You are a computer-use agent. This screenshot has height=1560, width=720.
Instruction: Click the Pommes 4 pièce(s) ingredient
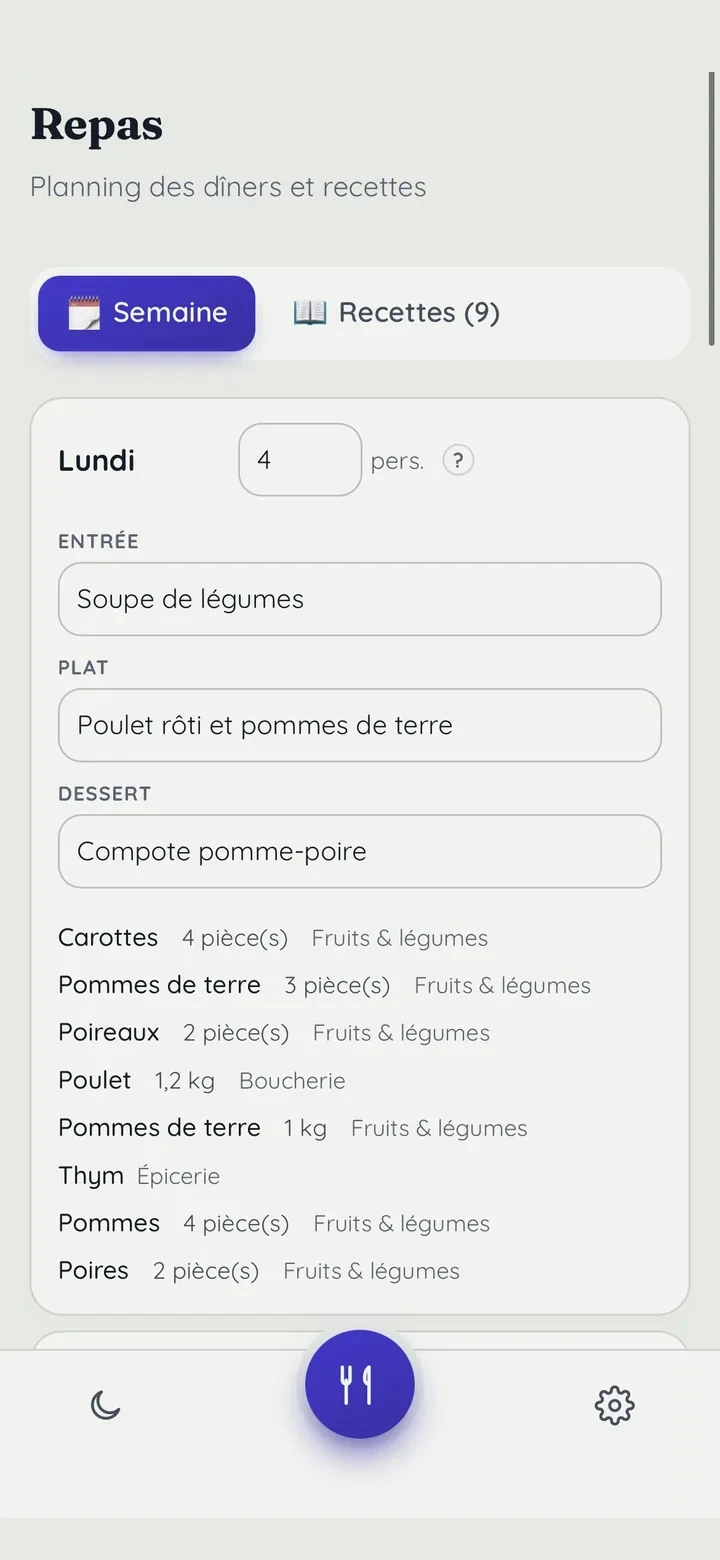click(x=274, y=1224)
